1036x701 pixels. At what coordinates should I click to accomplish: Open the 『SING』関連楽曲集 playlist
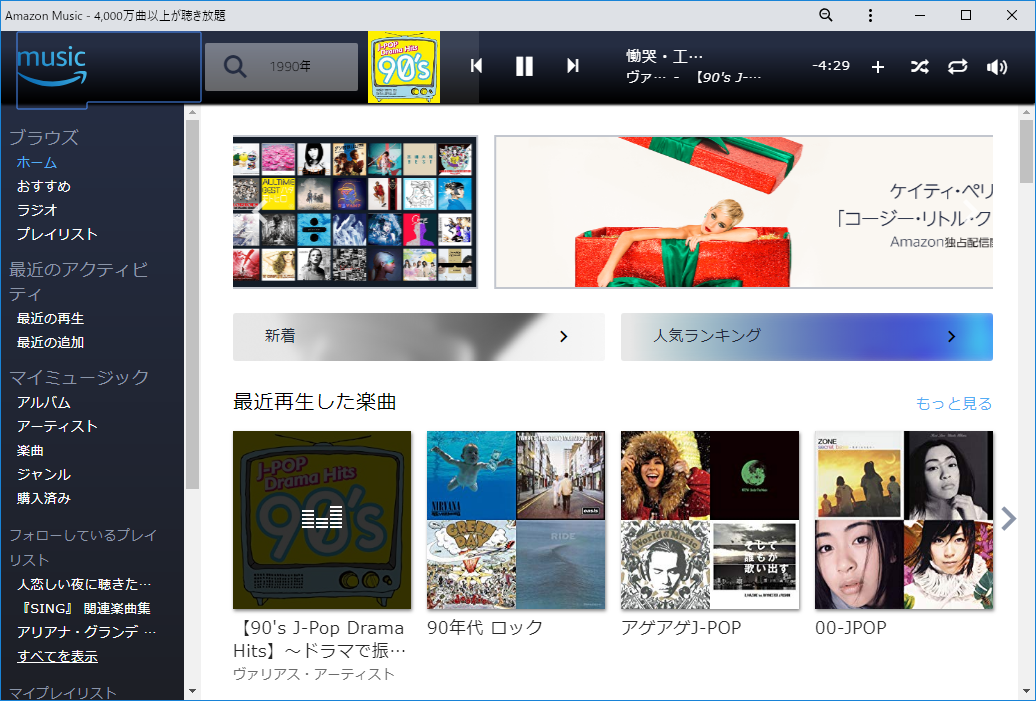coord(84,608)
